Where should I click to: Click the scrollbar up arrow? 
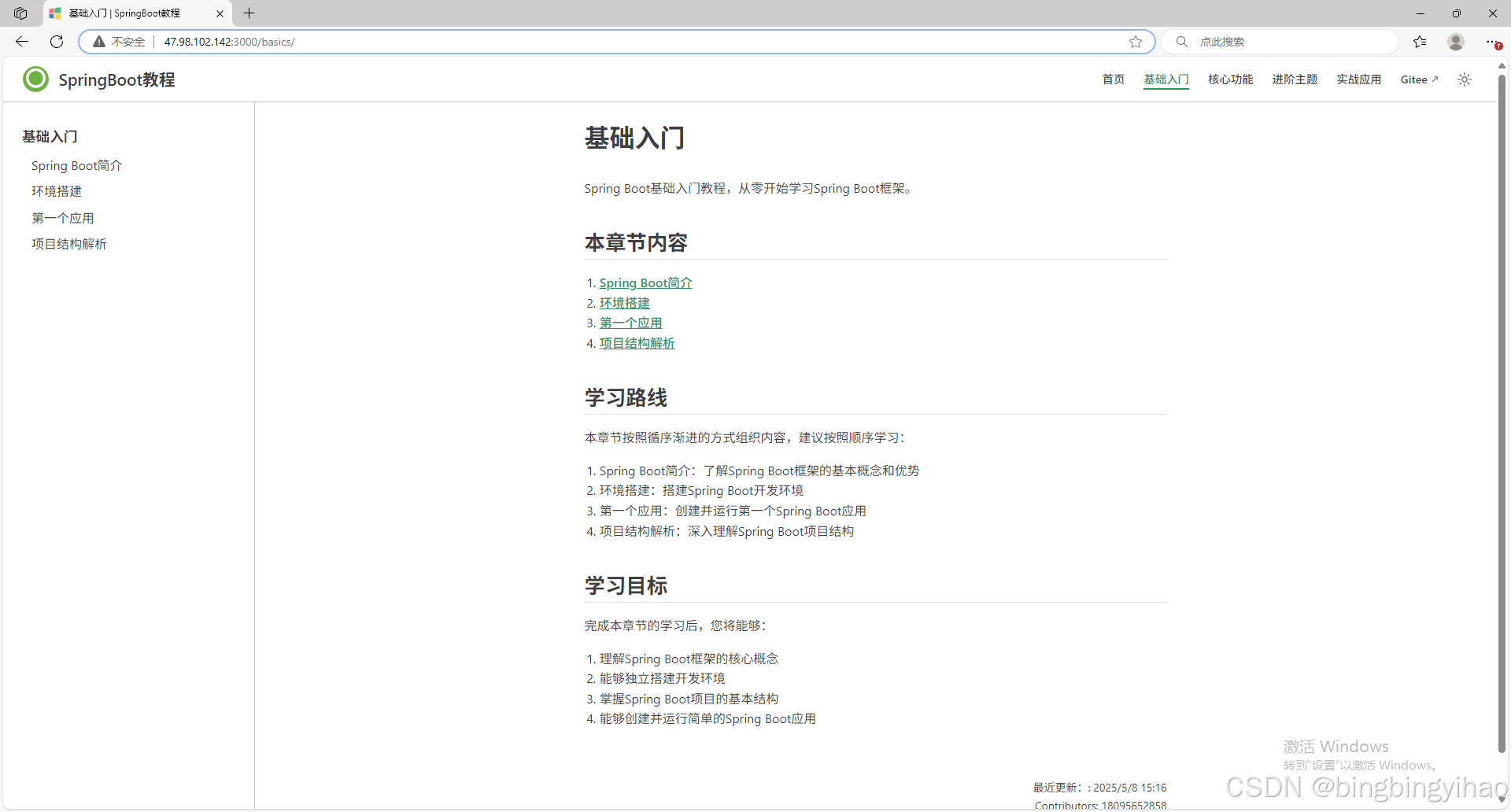(1502, 66)
